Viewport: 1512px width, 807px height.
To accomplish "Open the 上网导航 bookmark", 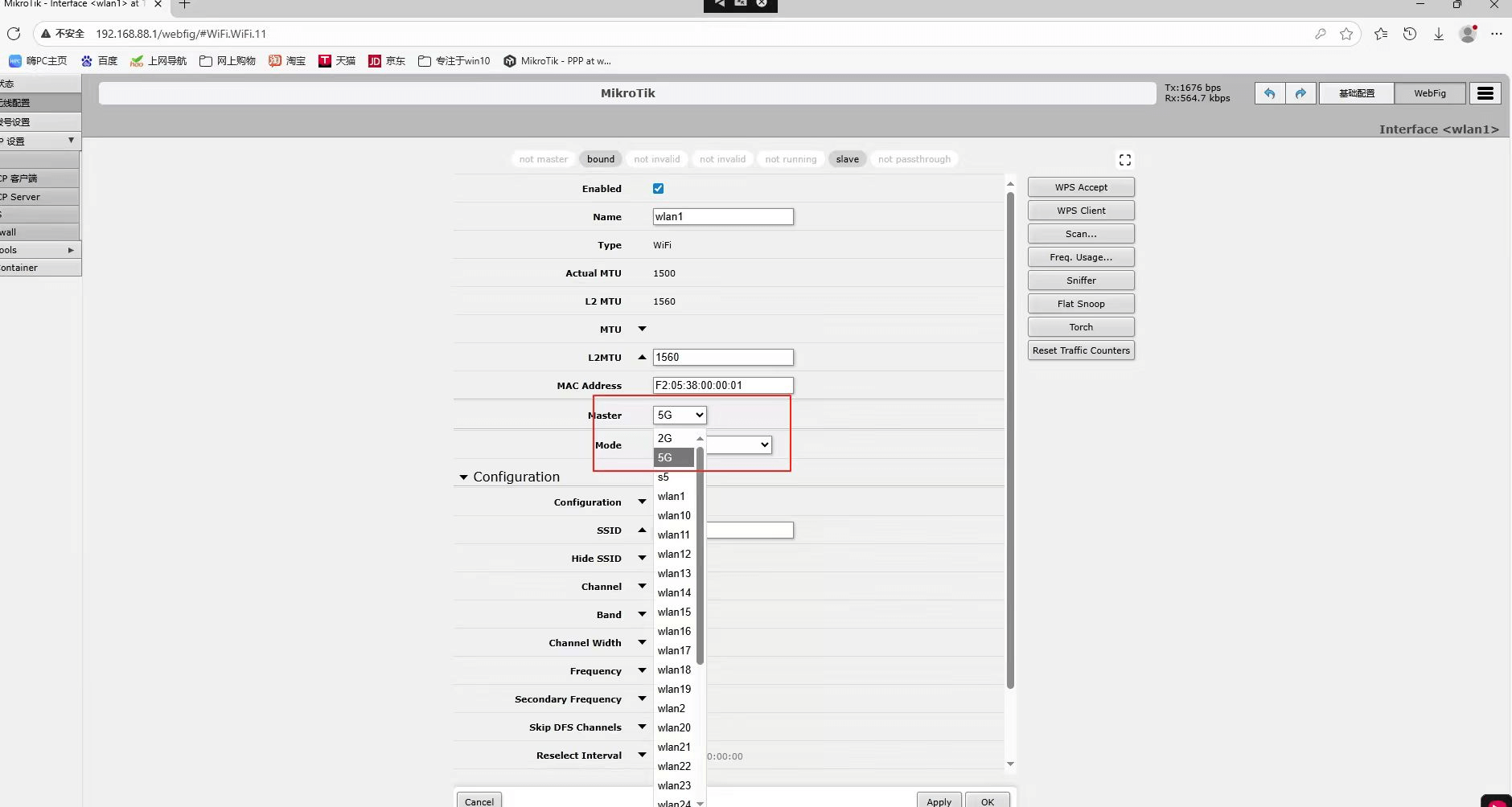I will pyautogui.click(x=158, y=61).
